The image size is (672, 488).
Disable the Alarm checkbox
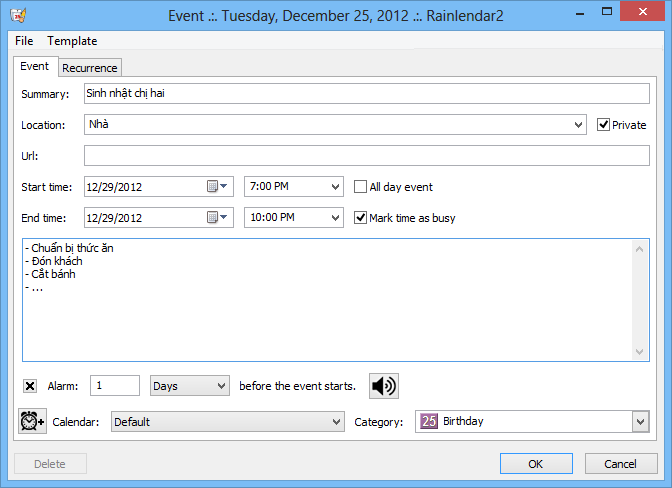pyautogui.click(x=30, y=386)
